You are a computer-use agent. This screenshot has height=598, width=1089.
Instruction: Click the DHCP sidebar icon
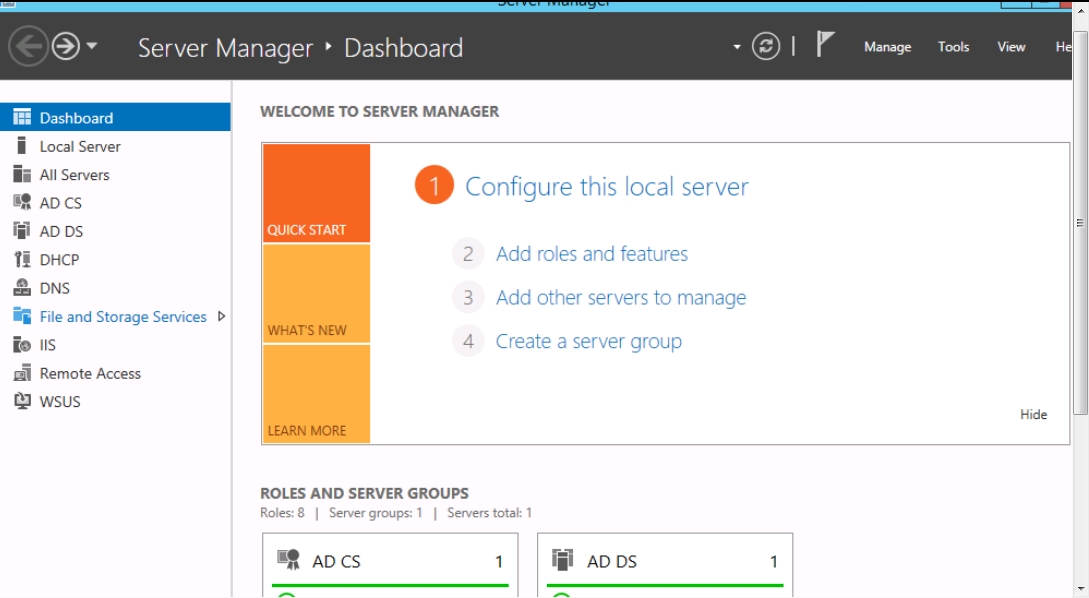point(22,259)
